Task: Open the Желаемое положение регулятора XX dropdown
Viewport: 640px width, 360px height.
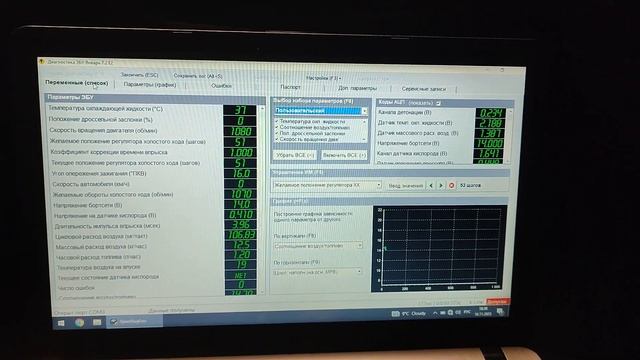Action: [x=379, y=185]
